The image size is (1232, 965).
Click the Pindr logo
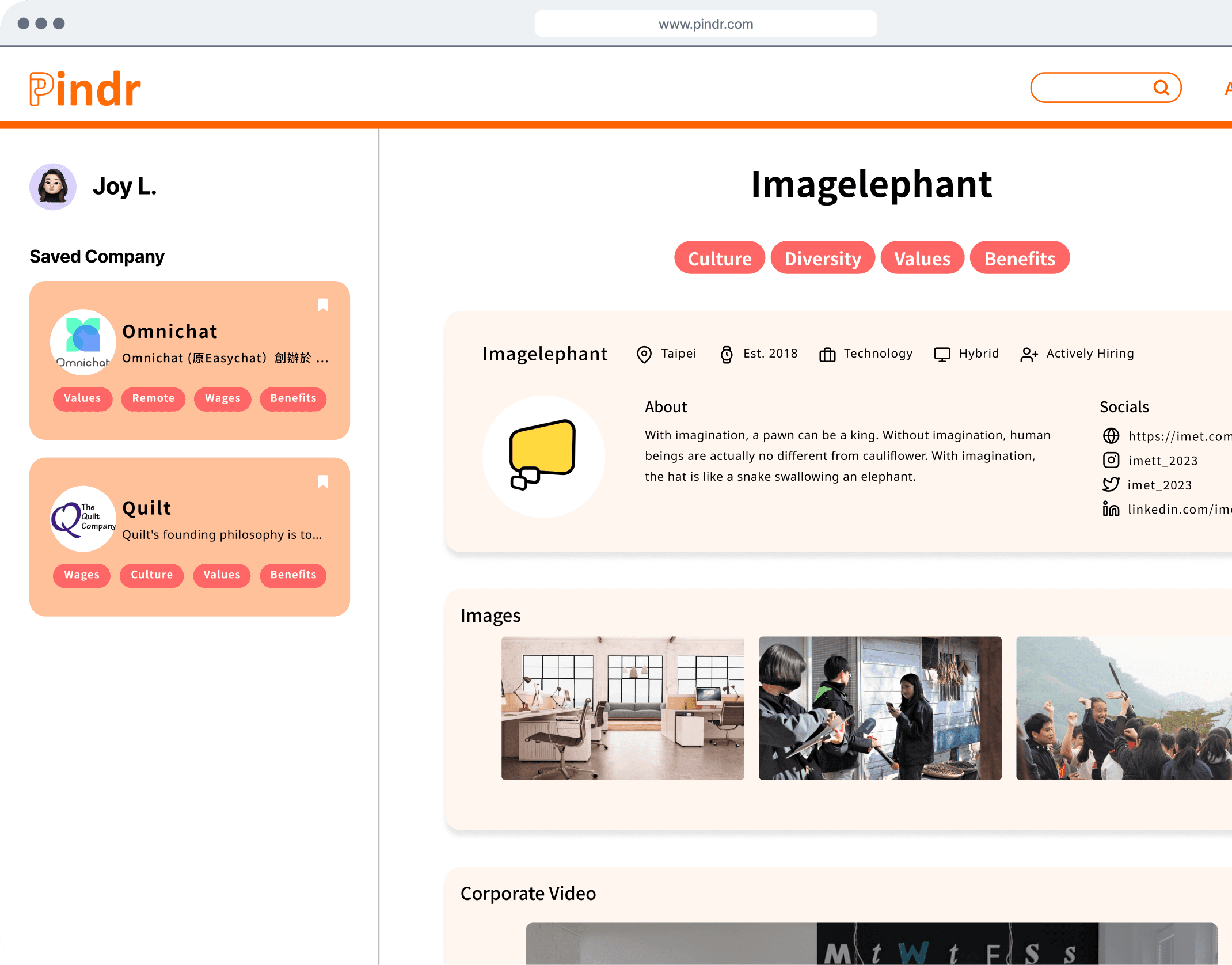tap(85, 89)
